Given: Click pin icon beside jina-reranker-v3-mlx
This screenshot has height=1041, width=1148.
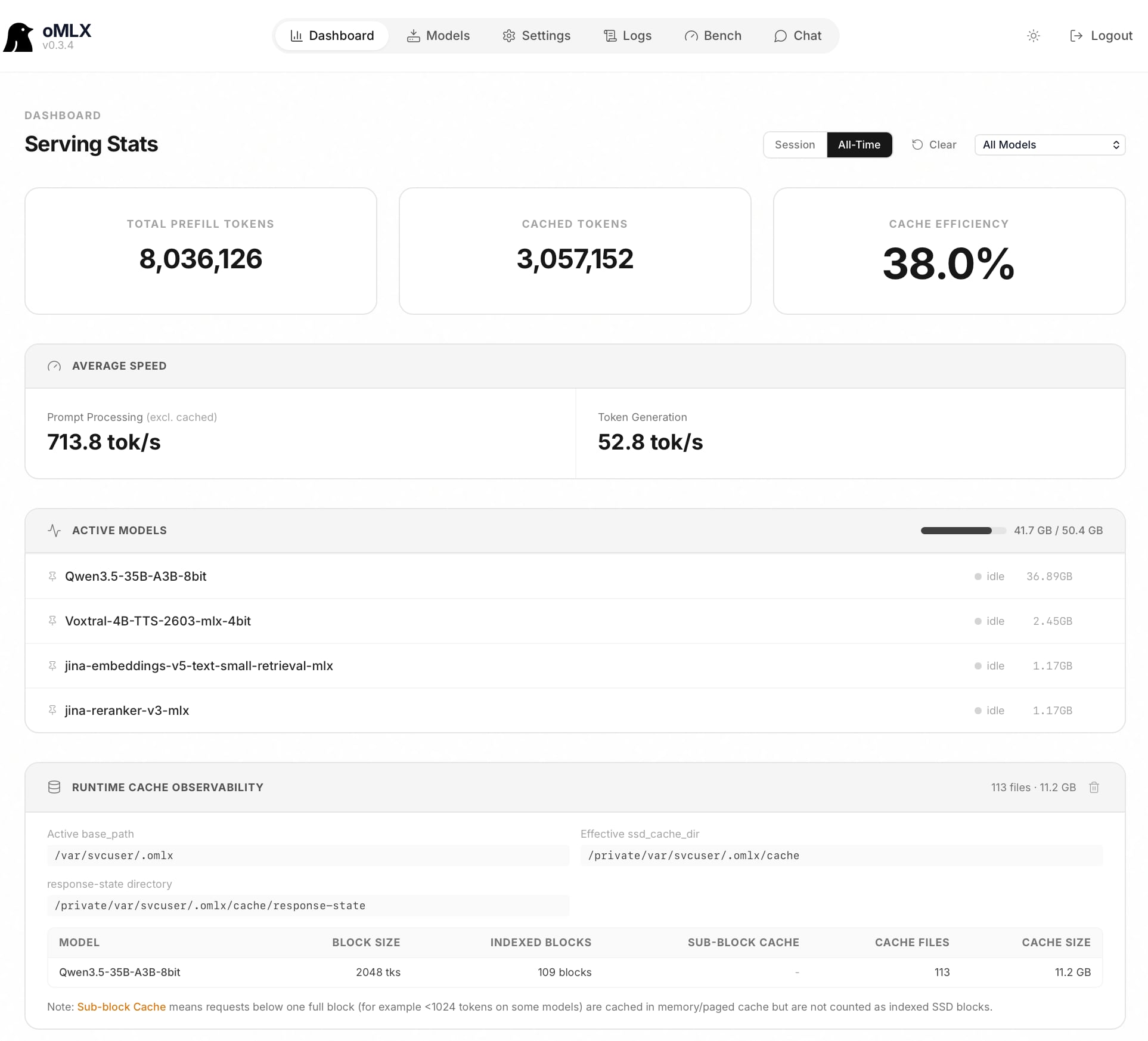Looking at the screenshot, I should click(52, 710).
